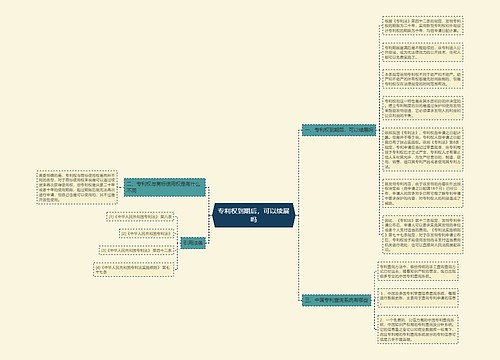Select note starting 根据《专利法》第四十二条

[x=423, y=25]
